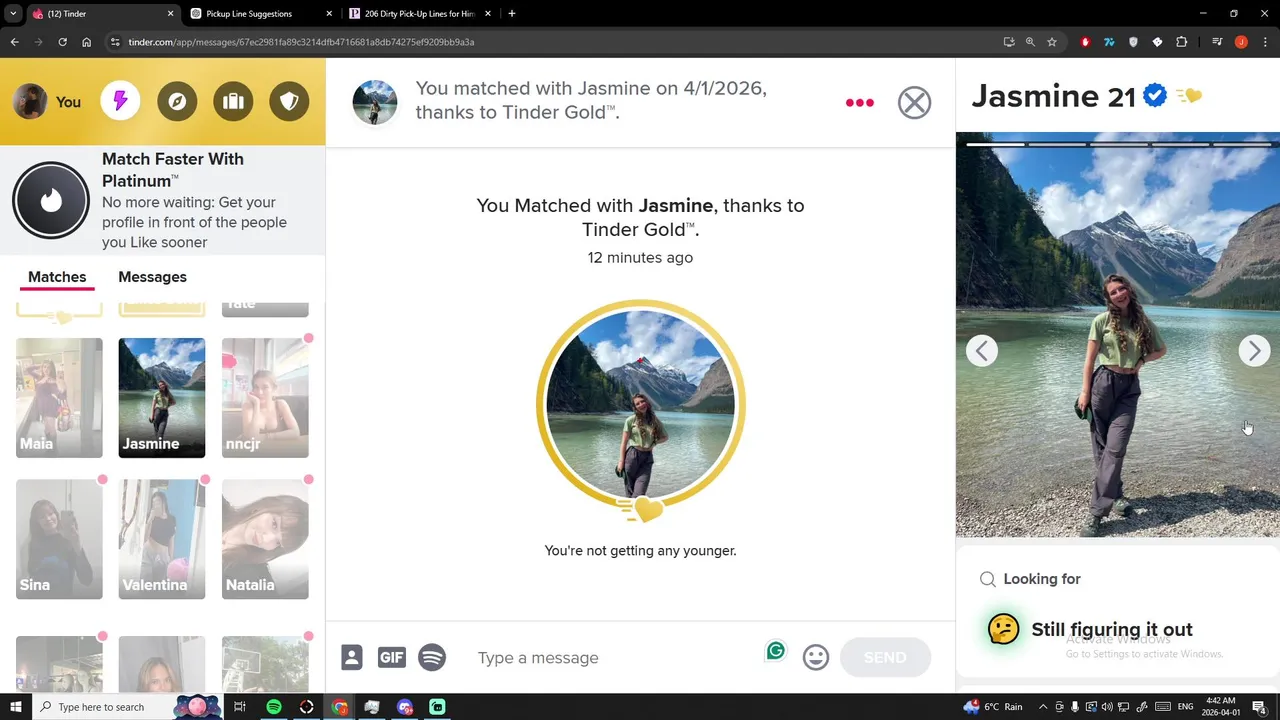Click the purple lightning Boost icon

pos(120,101)
